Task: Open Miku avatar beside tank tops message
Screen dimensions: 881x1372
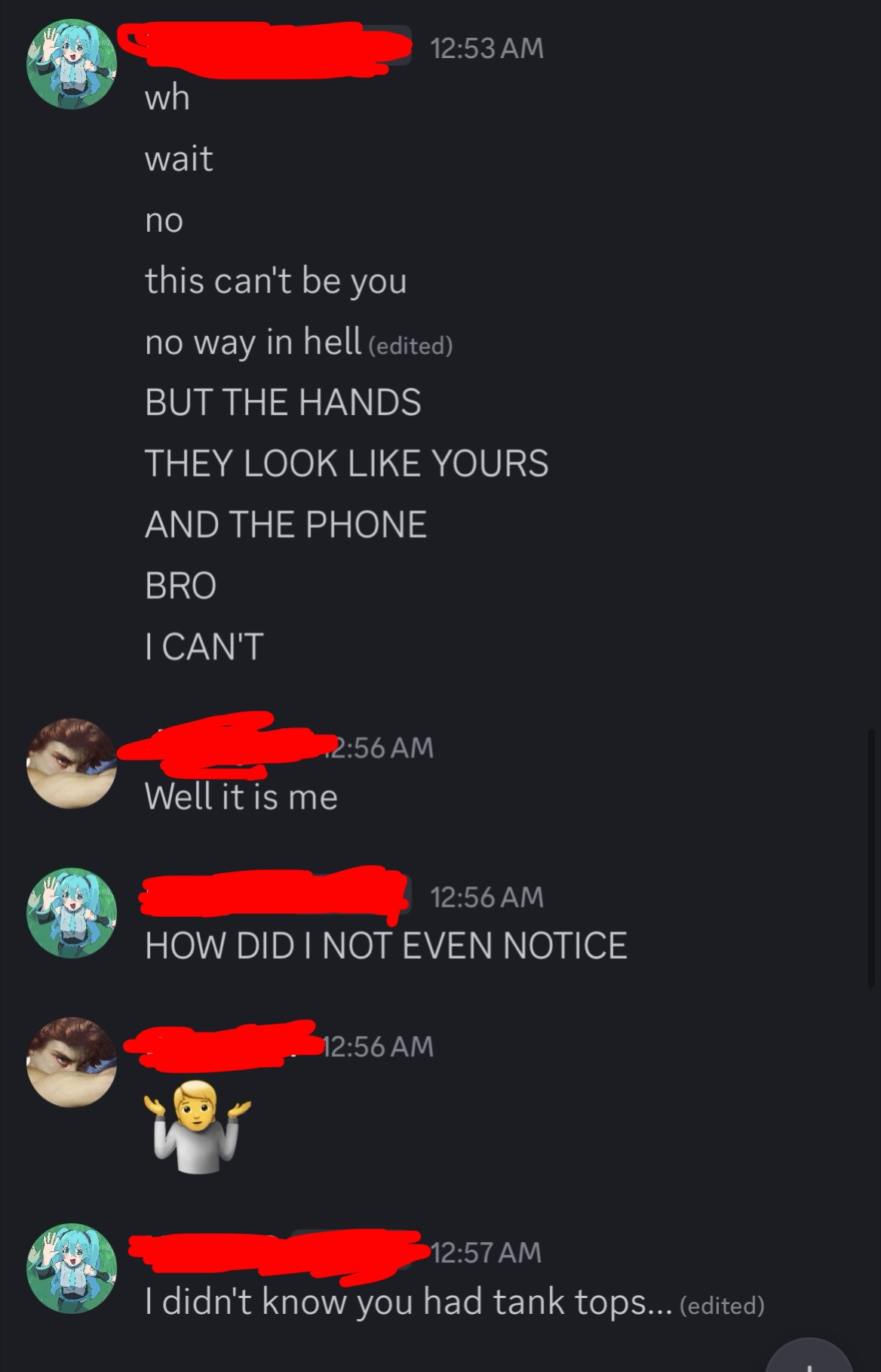Action: pos(72,1269)
